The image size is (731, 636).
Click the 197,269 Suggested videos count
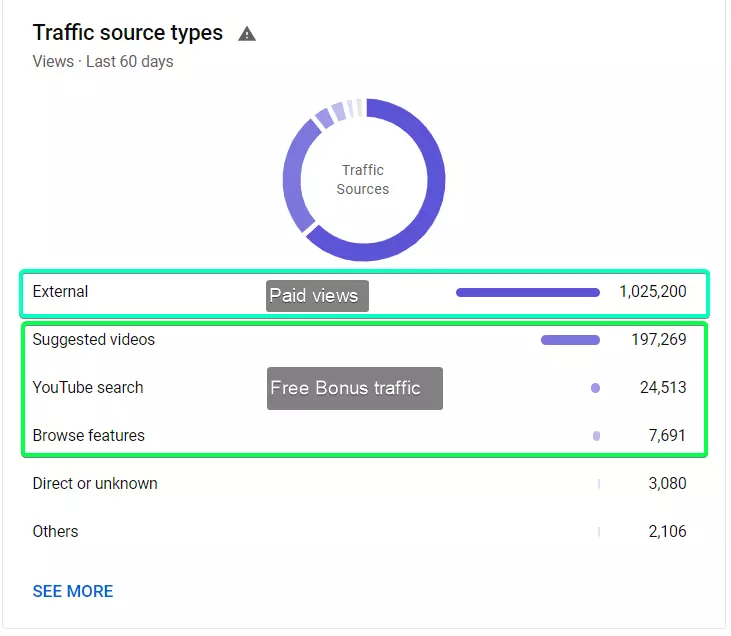[658, 340]
